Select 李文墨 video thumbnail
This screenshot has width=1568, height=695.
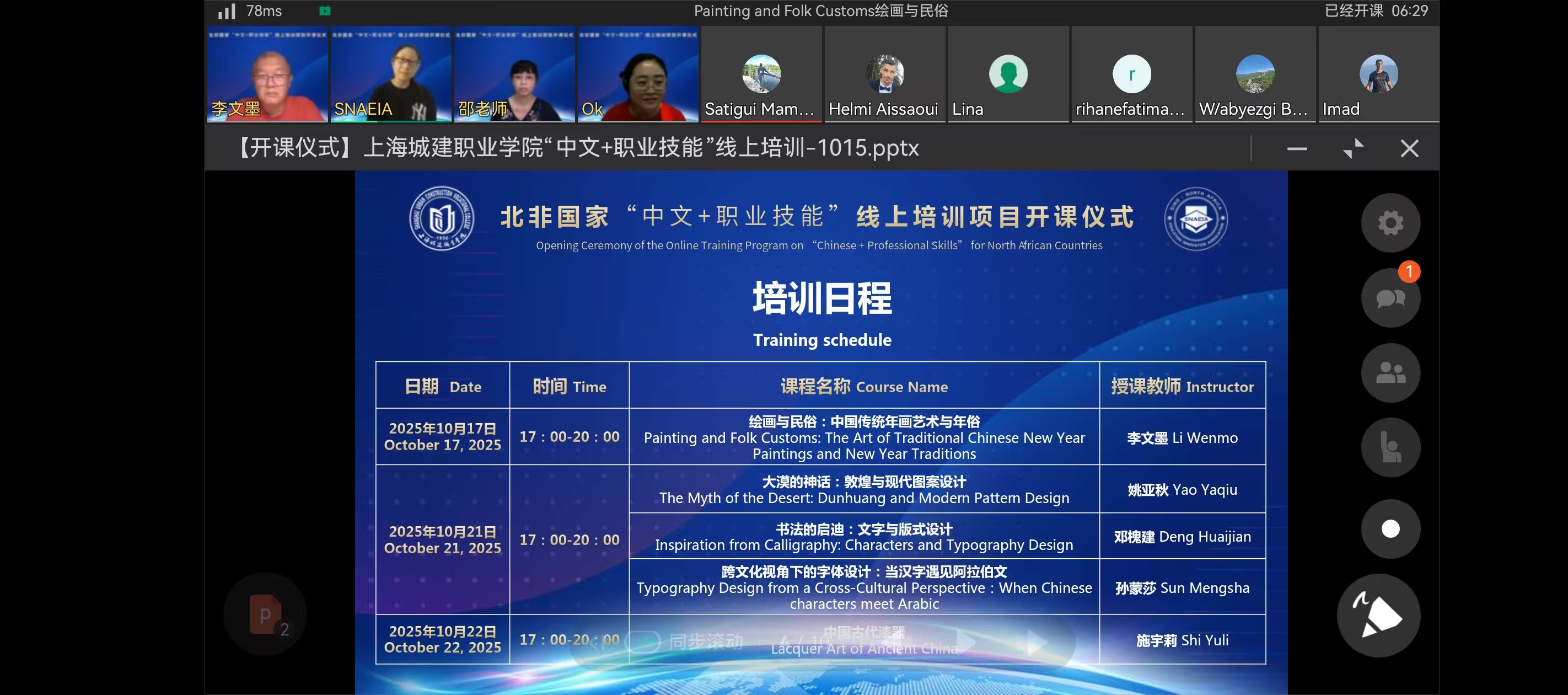tap(267, 74)
